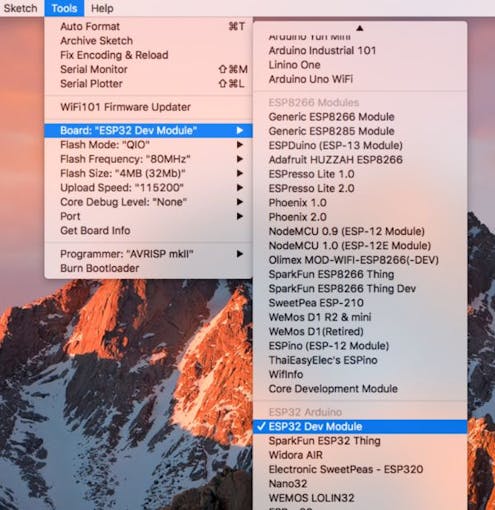
Task: Choose SparkFun ESP32 Thing board
Action: (x=360, y=441)
